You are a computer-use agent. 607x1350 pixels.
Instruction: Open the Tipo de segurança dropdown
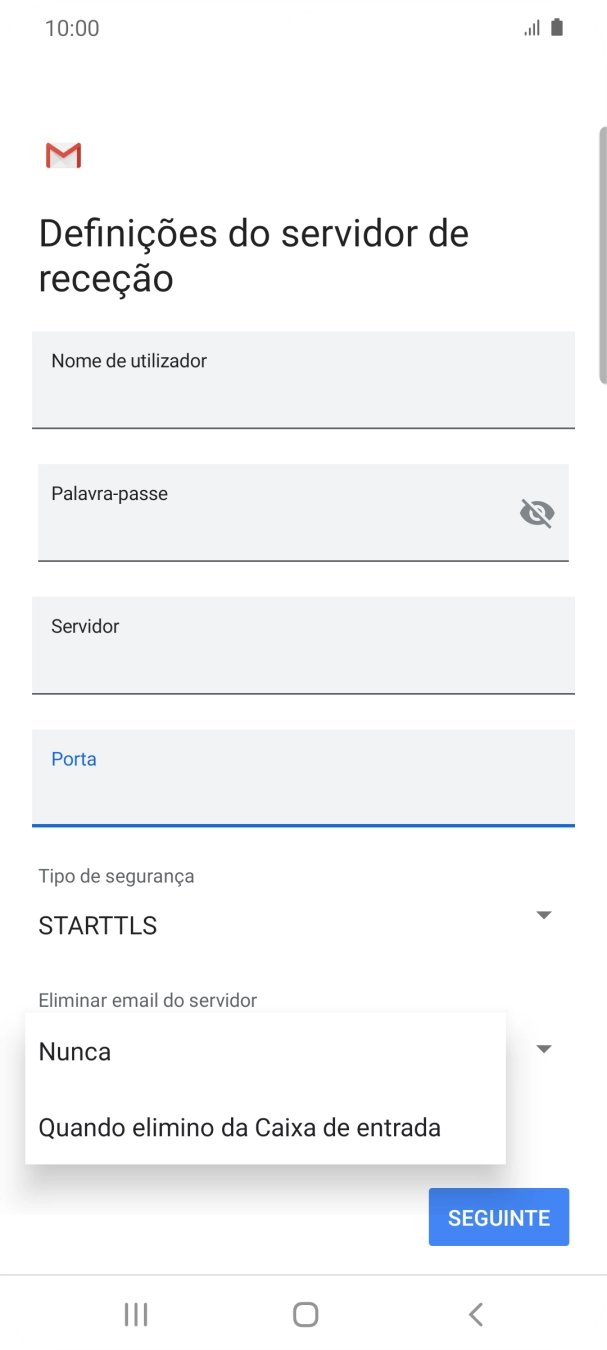point(543,913)
